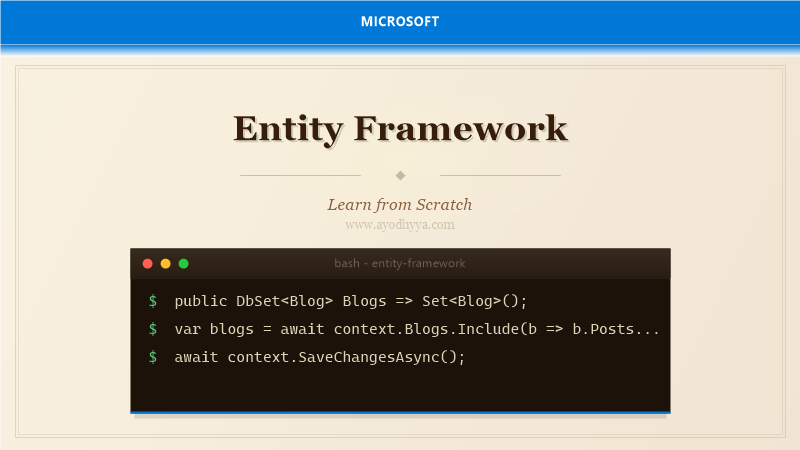Screen dimensions: 800x450
Task: Click the yellow minimize dot in terminal
Action: pos(165,263)
